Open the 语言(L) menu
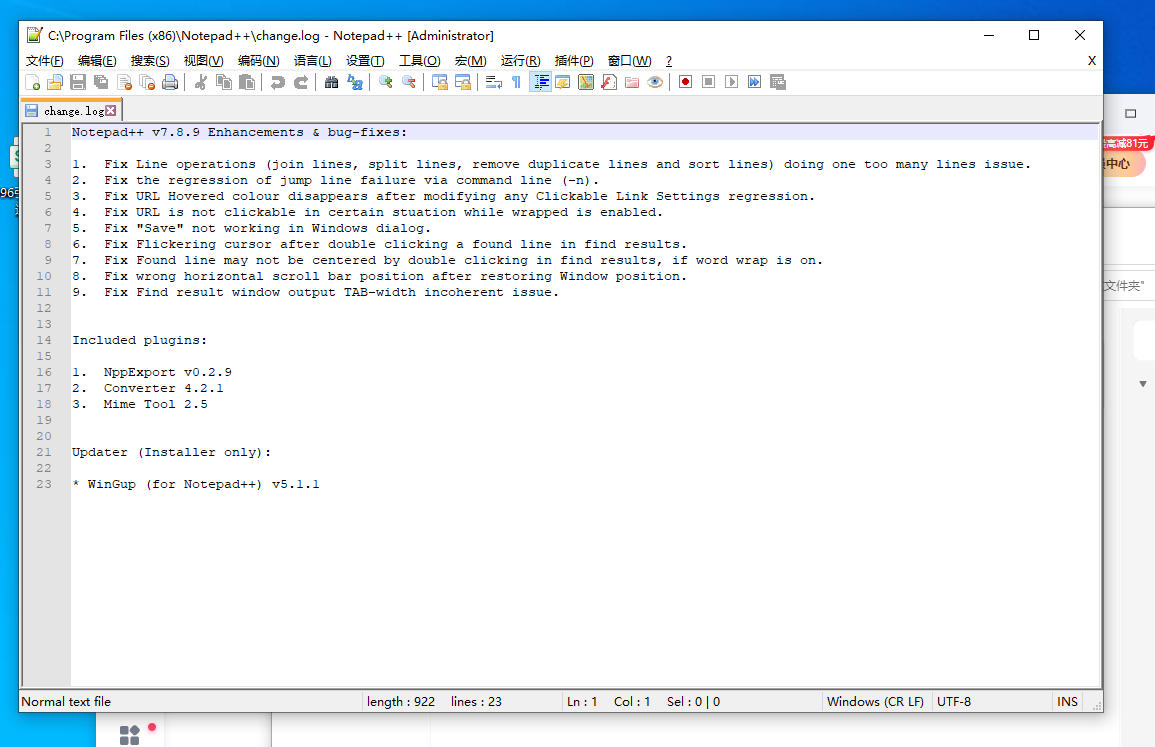The height and width of the screenshot is (747, 1155). [312, 60]
